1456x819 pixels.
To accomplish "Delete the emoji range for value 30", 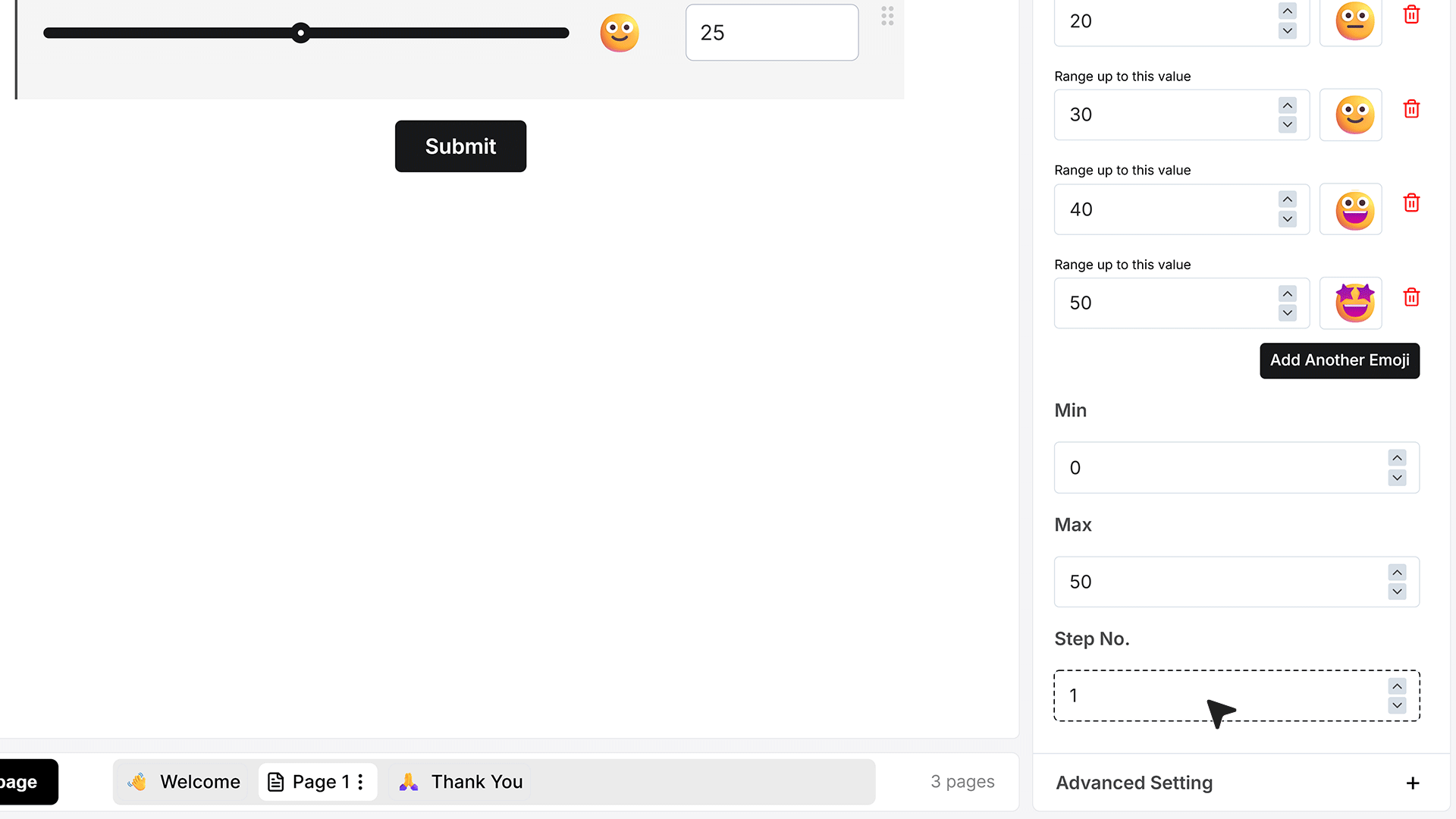I will point(1411,109).
